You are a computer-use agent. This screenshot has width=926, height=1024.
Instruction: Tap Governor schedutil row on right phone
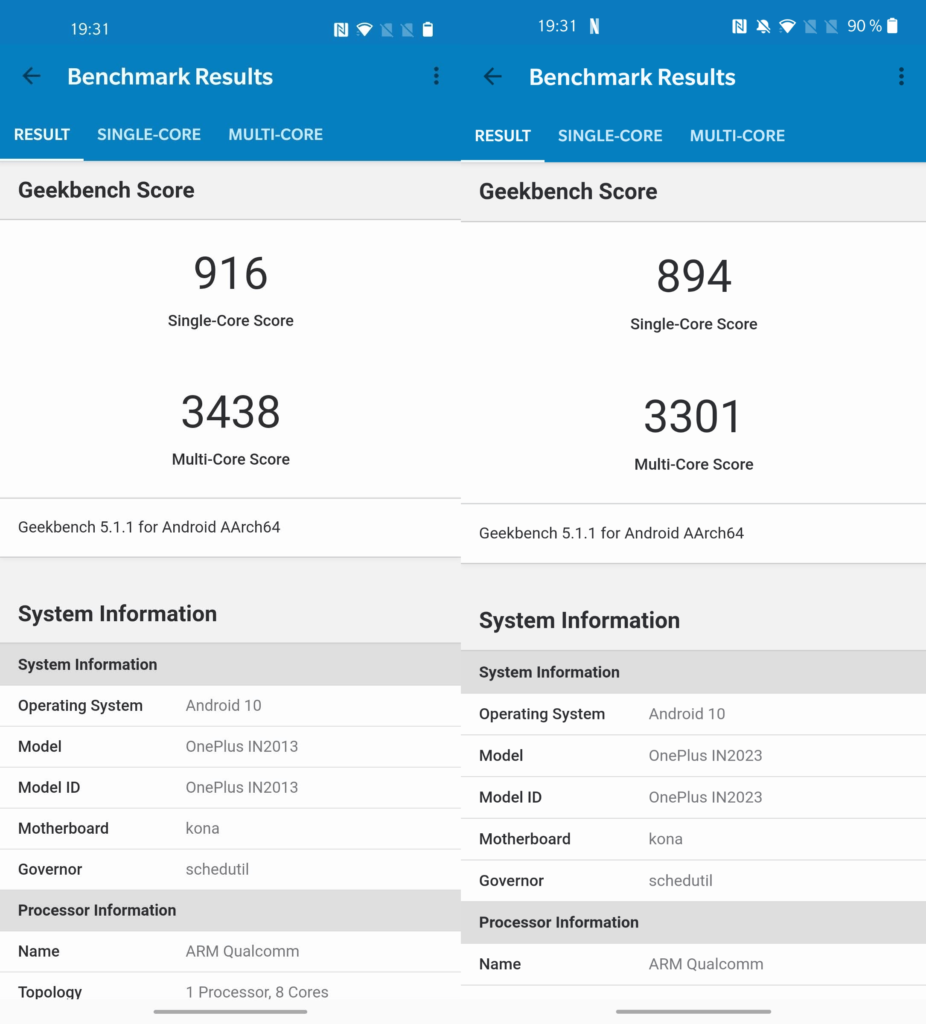[694, 881]
